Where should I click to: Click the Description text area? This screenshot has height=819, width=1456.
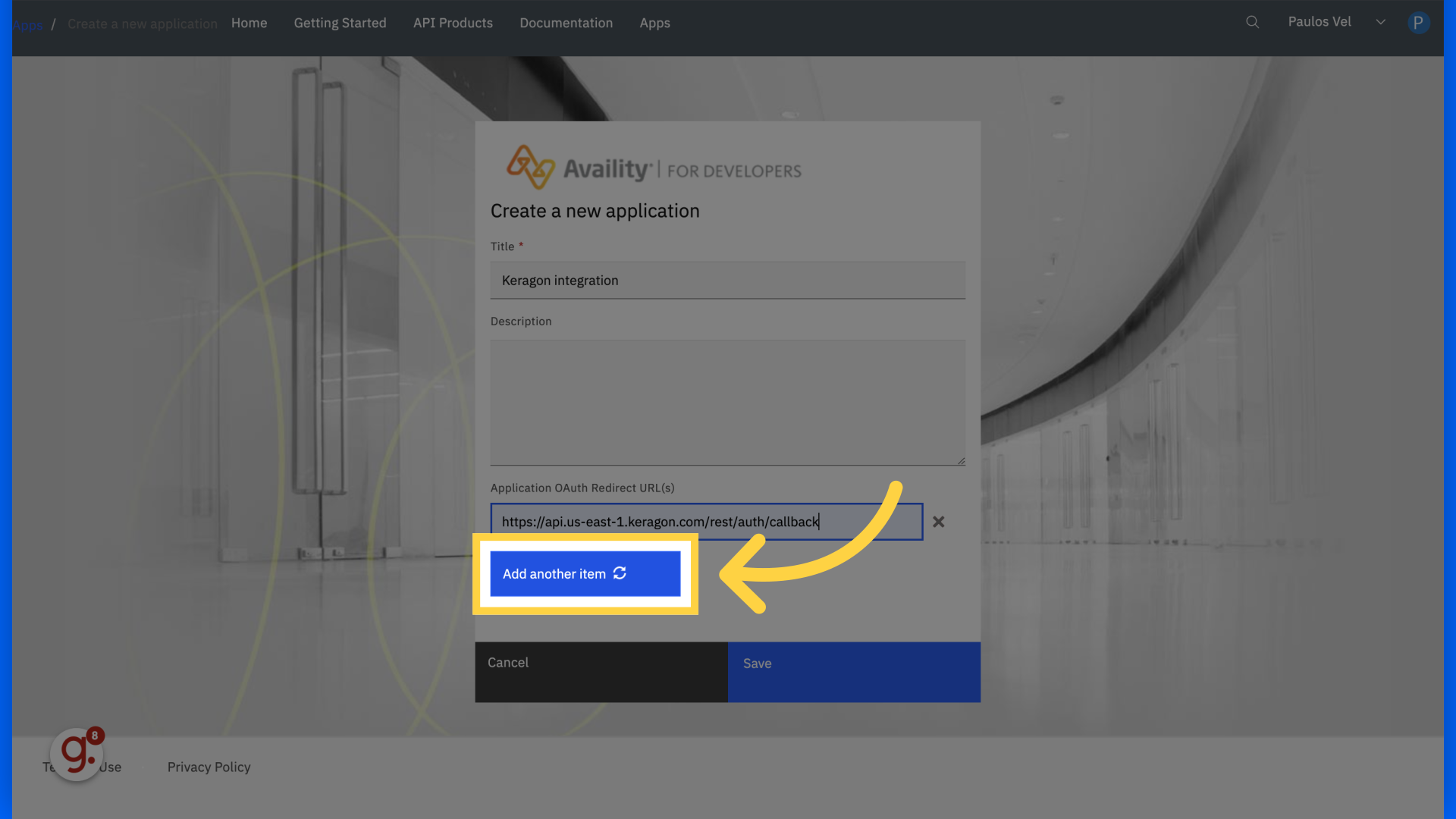[x=727, y=403]
